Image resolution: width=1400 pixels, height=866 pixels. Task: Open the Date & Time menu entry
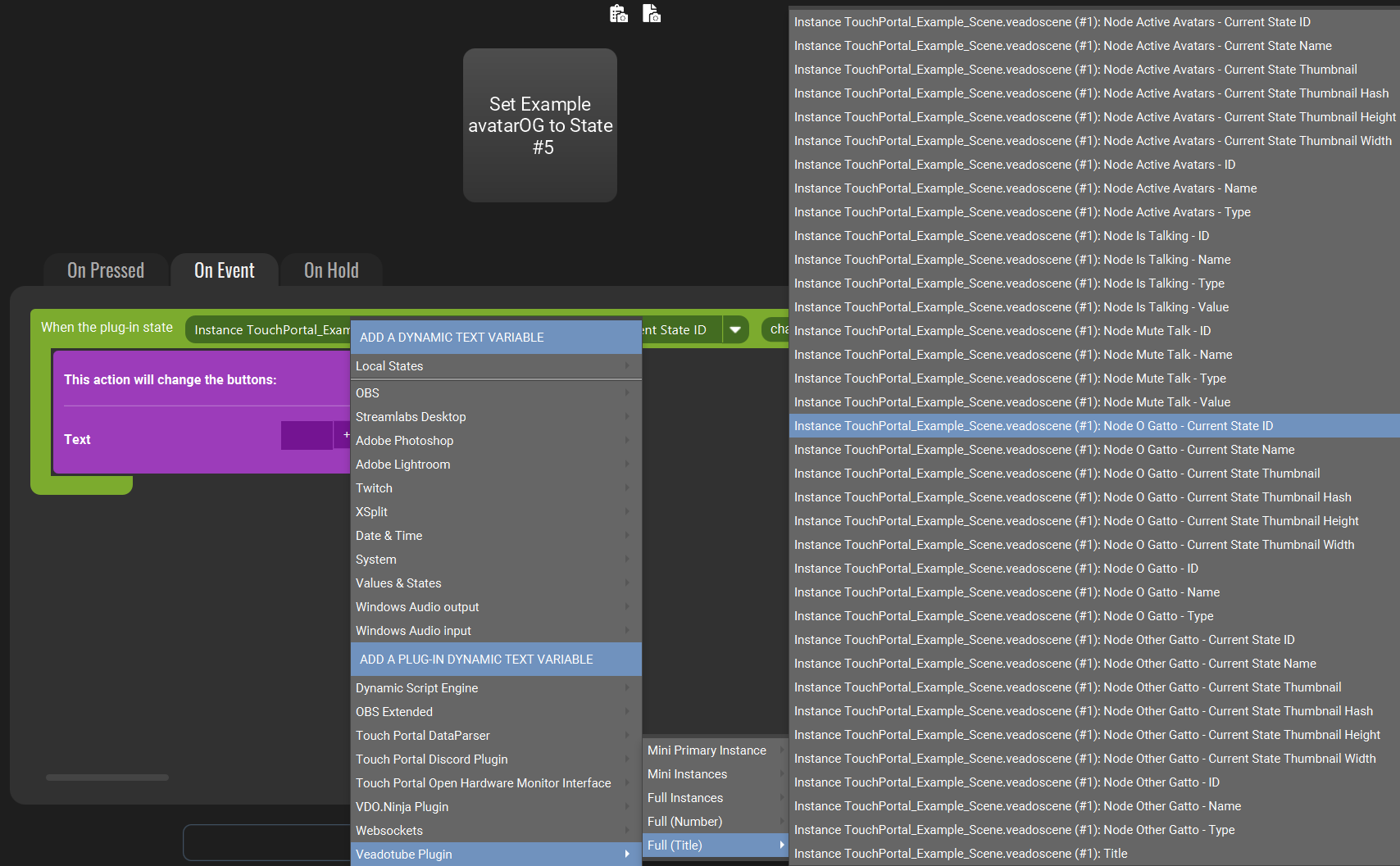coord(496,536)
